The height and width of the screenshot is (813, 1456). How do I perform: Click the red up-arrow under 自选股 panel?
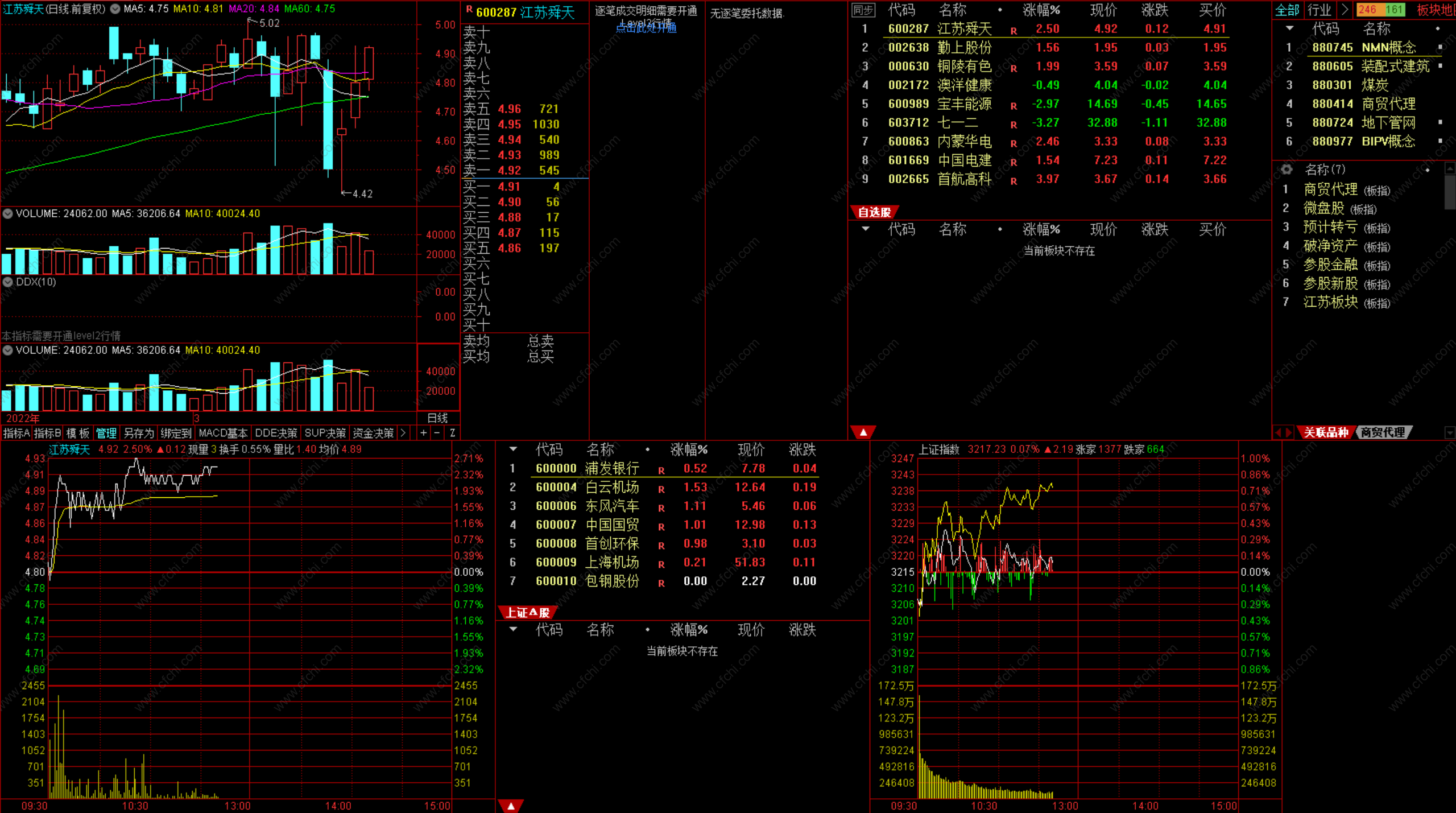click(863, 432)
